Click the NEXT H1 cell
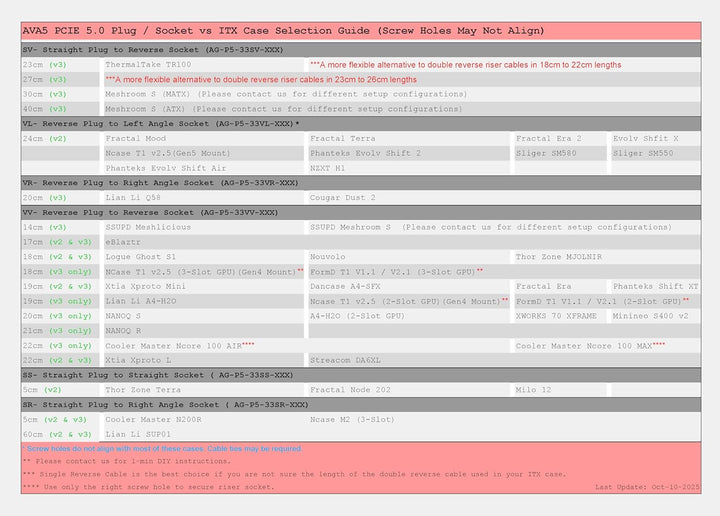The width and height of the screenshot is (720, 516). click(x=327, y=168)
